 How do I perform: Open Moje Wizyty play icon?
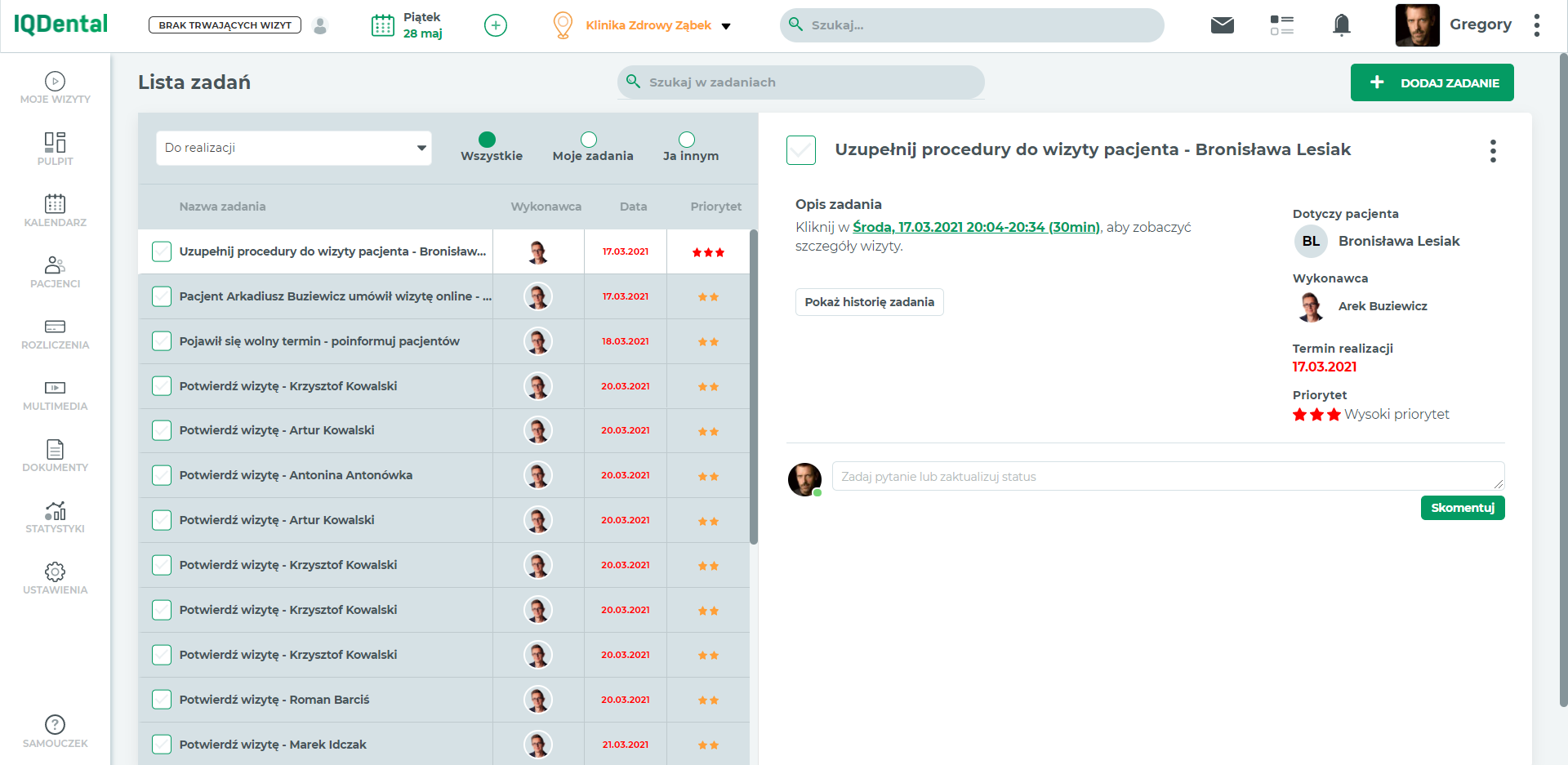point(55,81)
